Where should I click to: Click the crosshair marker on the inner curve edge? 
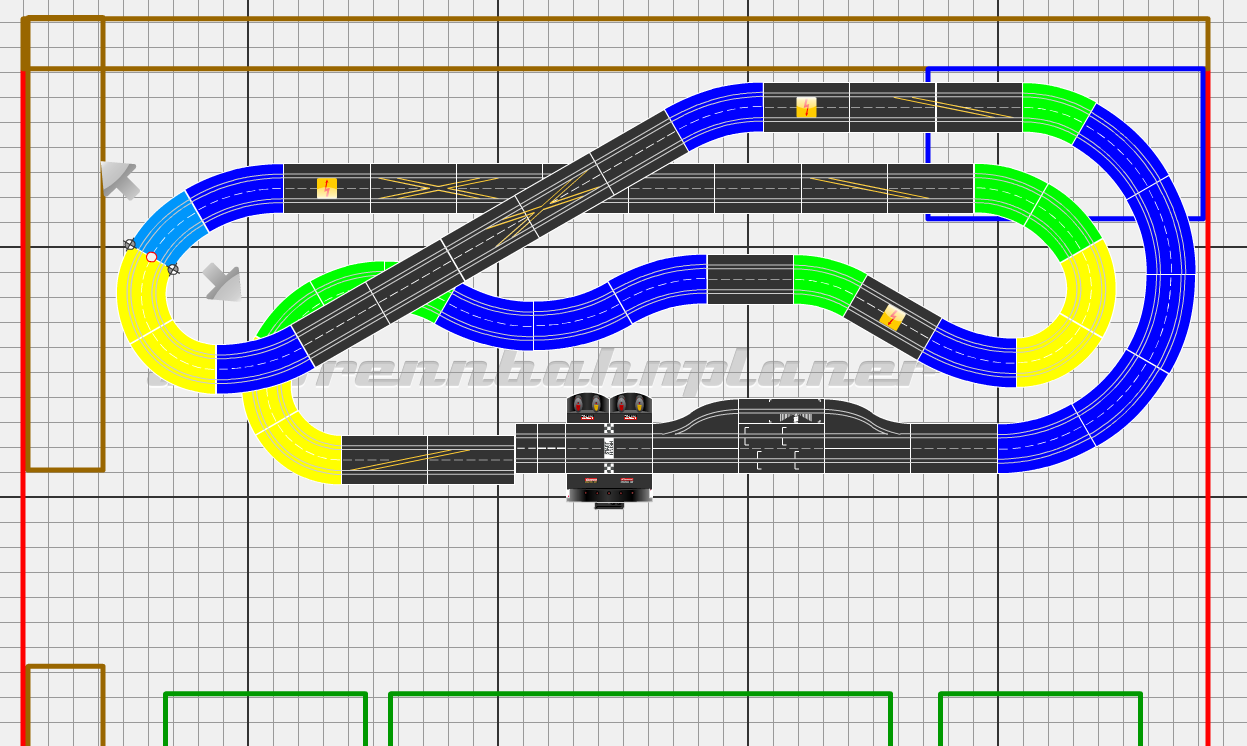pos(173,269)
